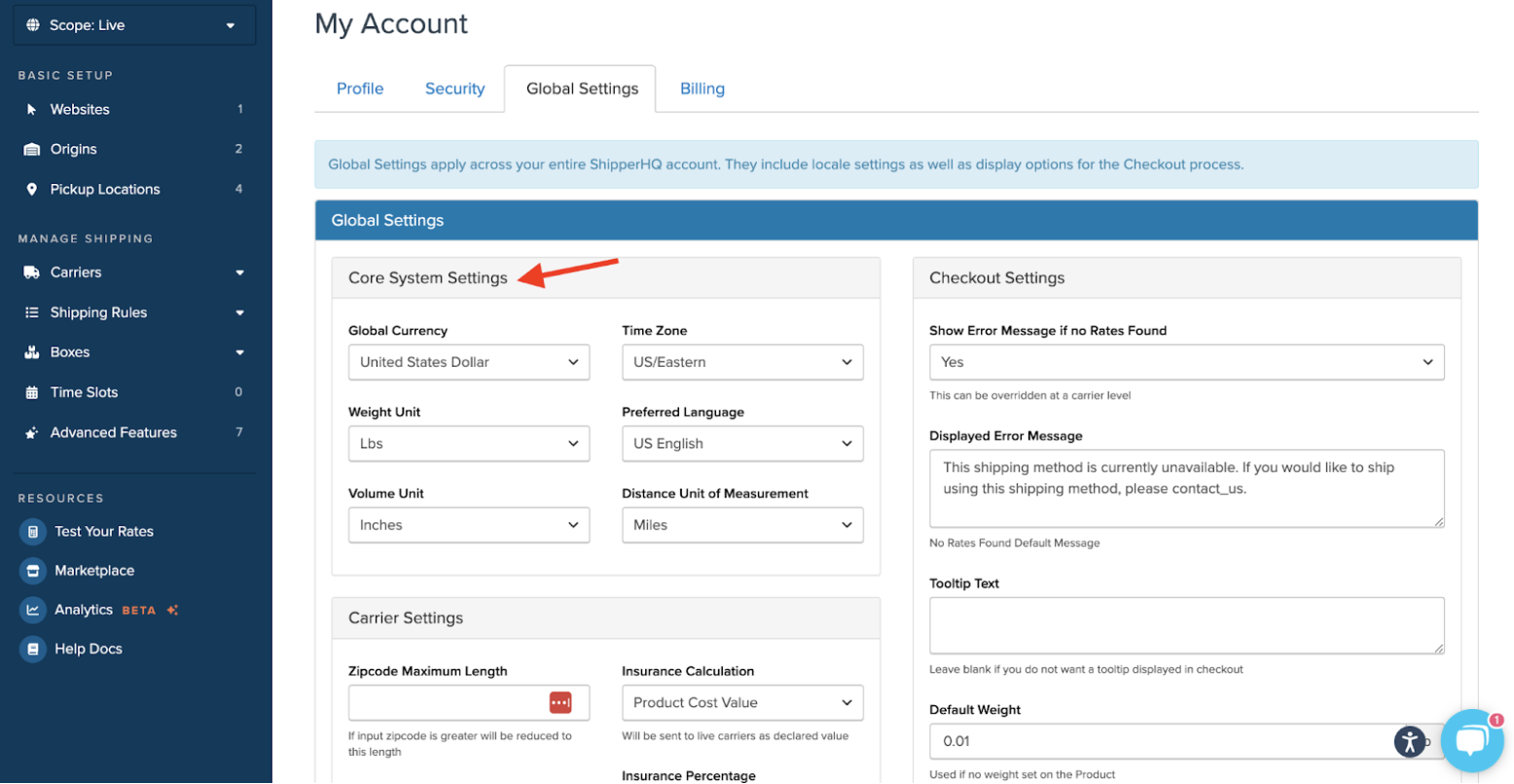
Task: Open Show Error Message if no Rates dropdown
Action: click(1185, 362)
